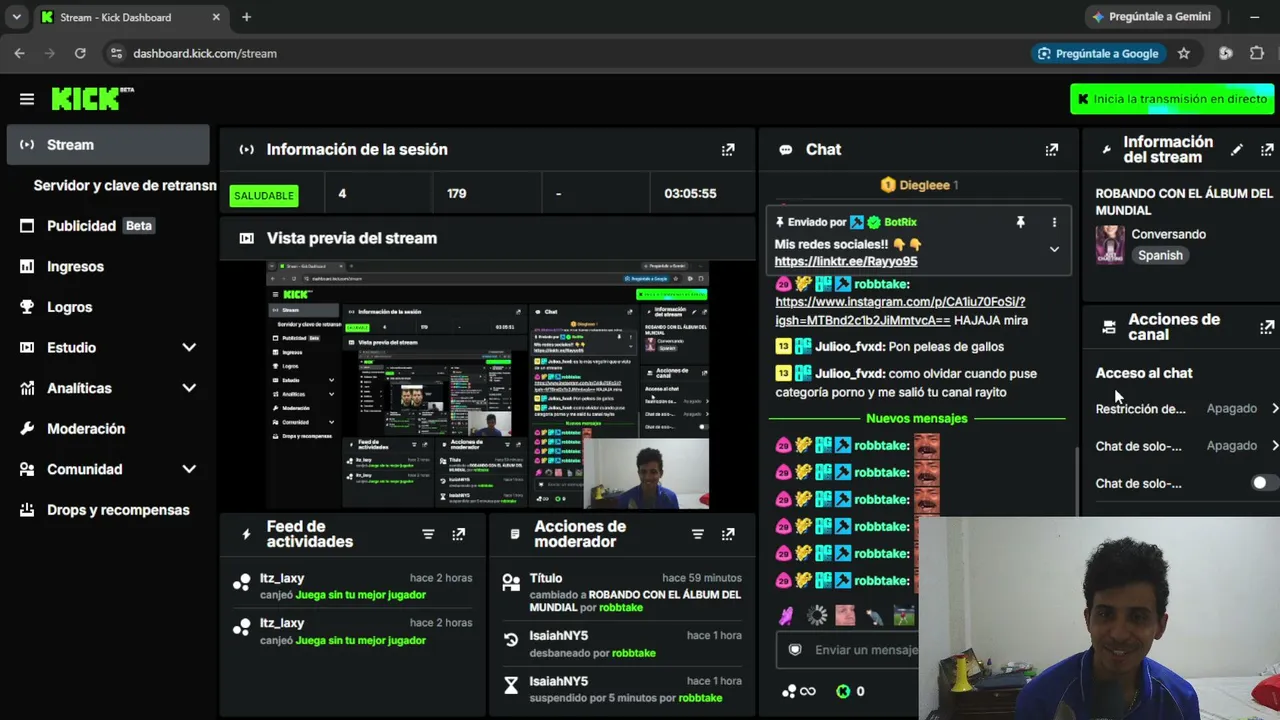The height and width of the screenshot is (720, 1280).
Task: Reload the page
Action: click(x=80, y=53)
